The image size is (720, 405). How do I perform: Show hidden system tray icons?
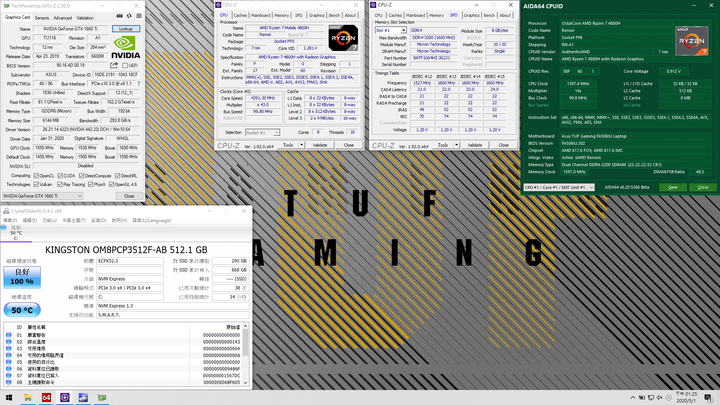coord(633,398)
